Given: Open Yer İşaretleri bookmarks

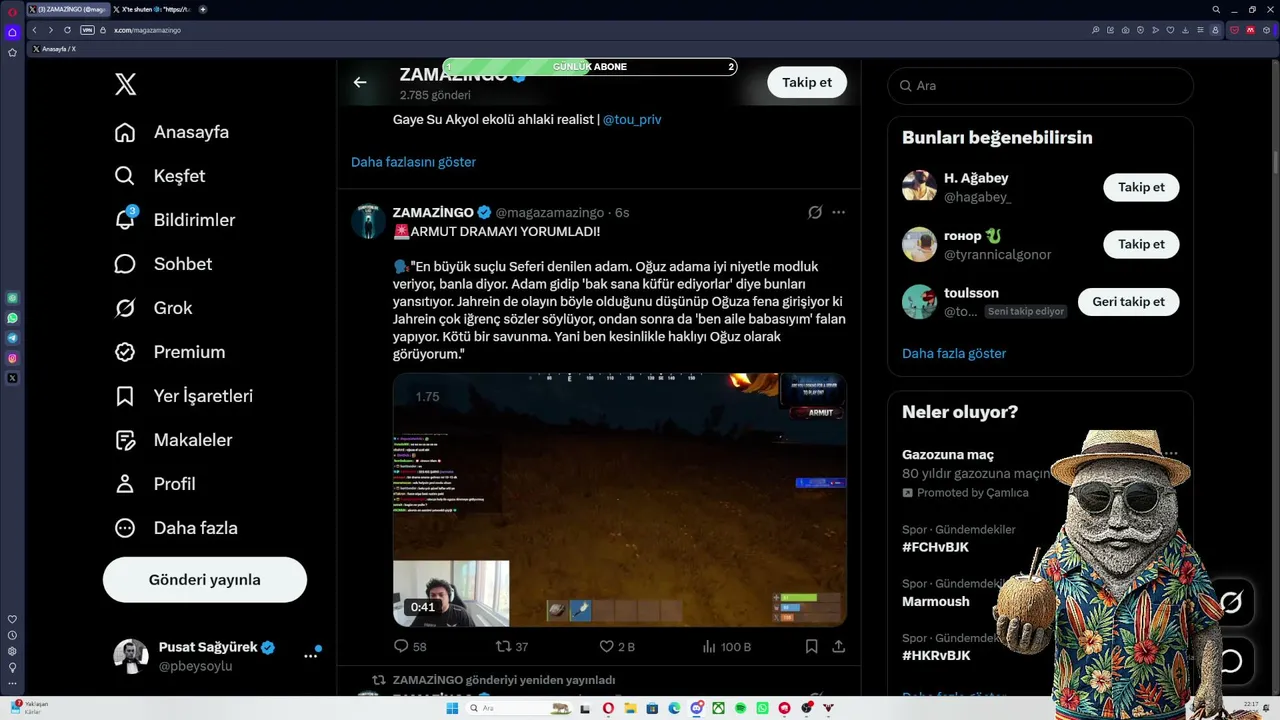Looking at the screenshot, I should tap(183, 396).
